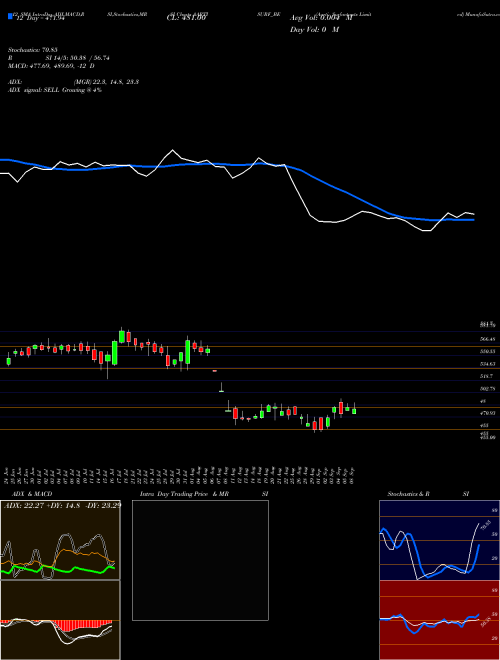Click the 'Avg Vol: 0.004 M' reading
The image size is (500, 660).
pyautogui.click(x=320, y=18)
